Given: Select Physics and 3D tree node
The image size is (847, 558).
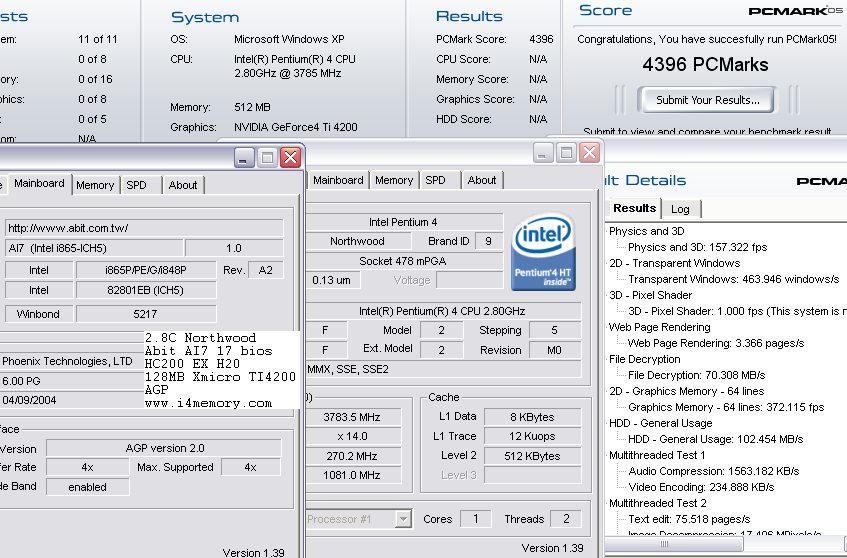Looking at the screenshot, I should pyautogui.click(x=647, y=231).
